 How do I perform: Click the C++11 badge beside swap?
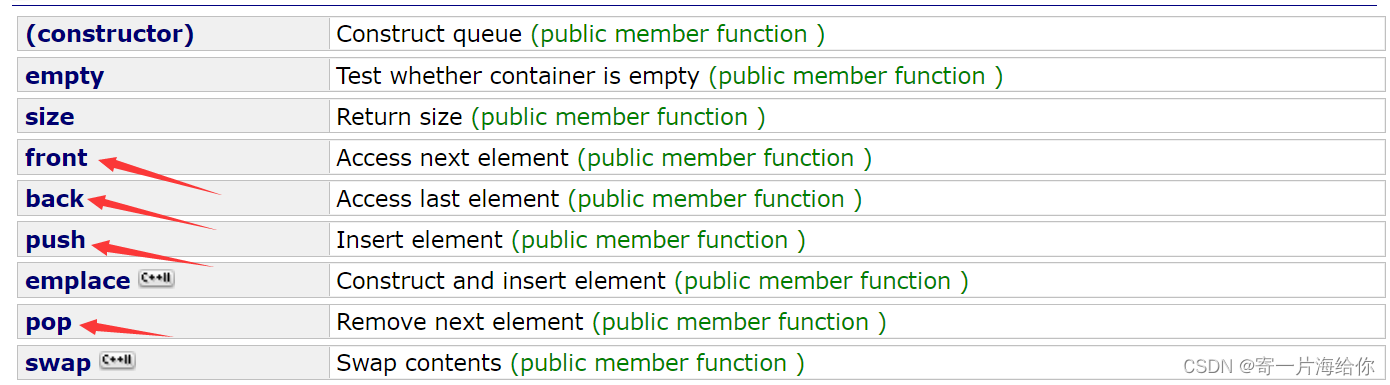117,360
